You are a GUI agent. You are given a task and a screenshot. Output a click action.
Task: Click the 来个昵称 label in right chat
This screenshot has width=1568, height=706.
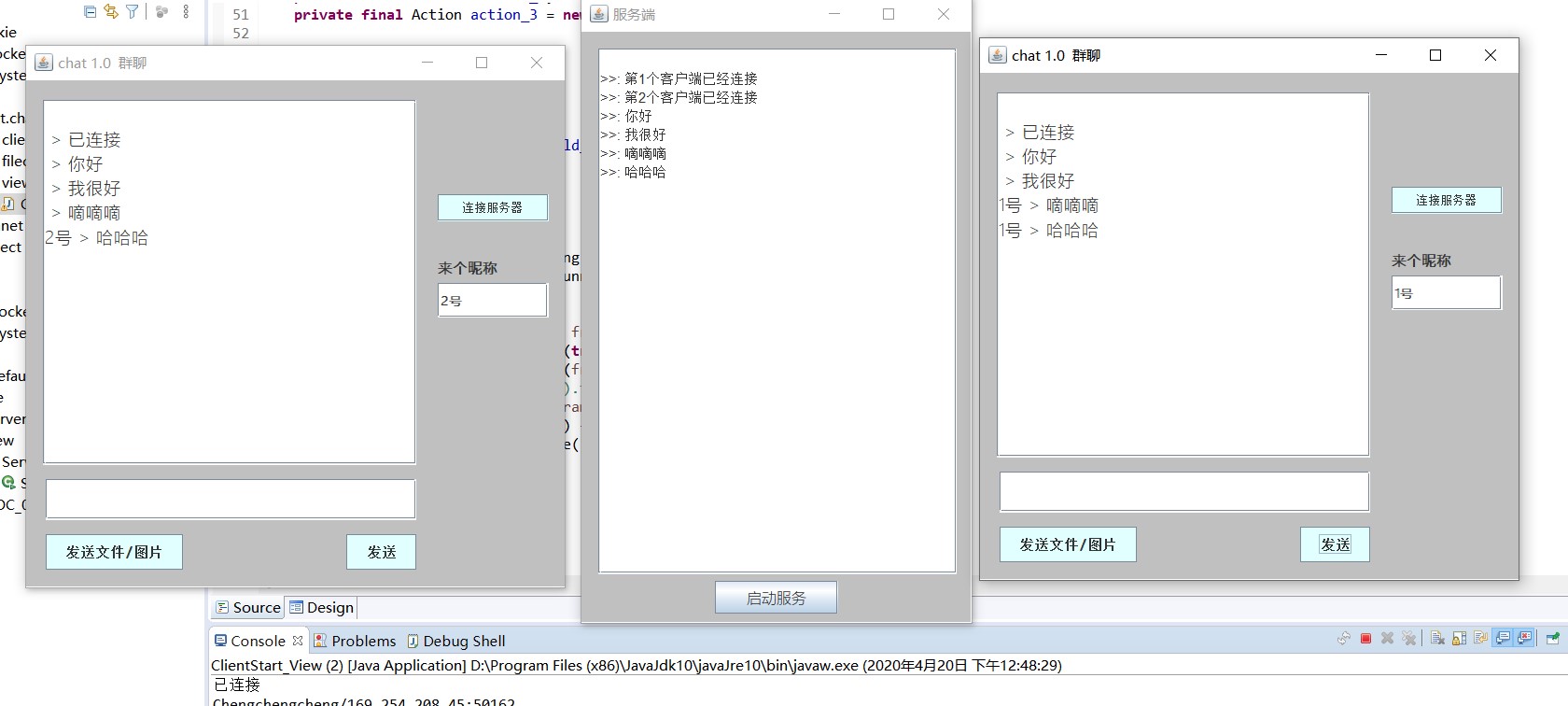tap(1421, 261)
